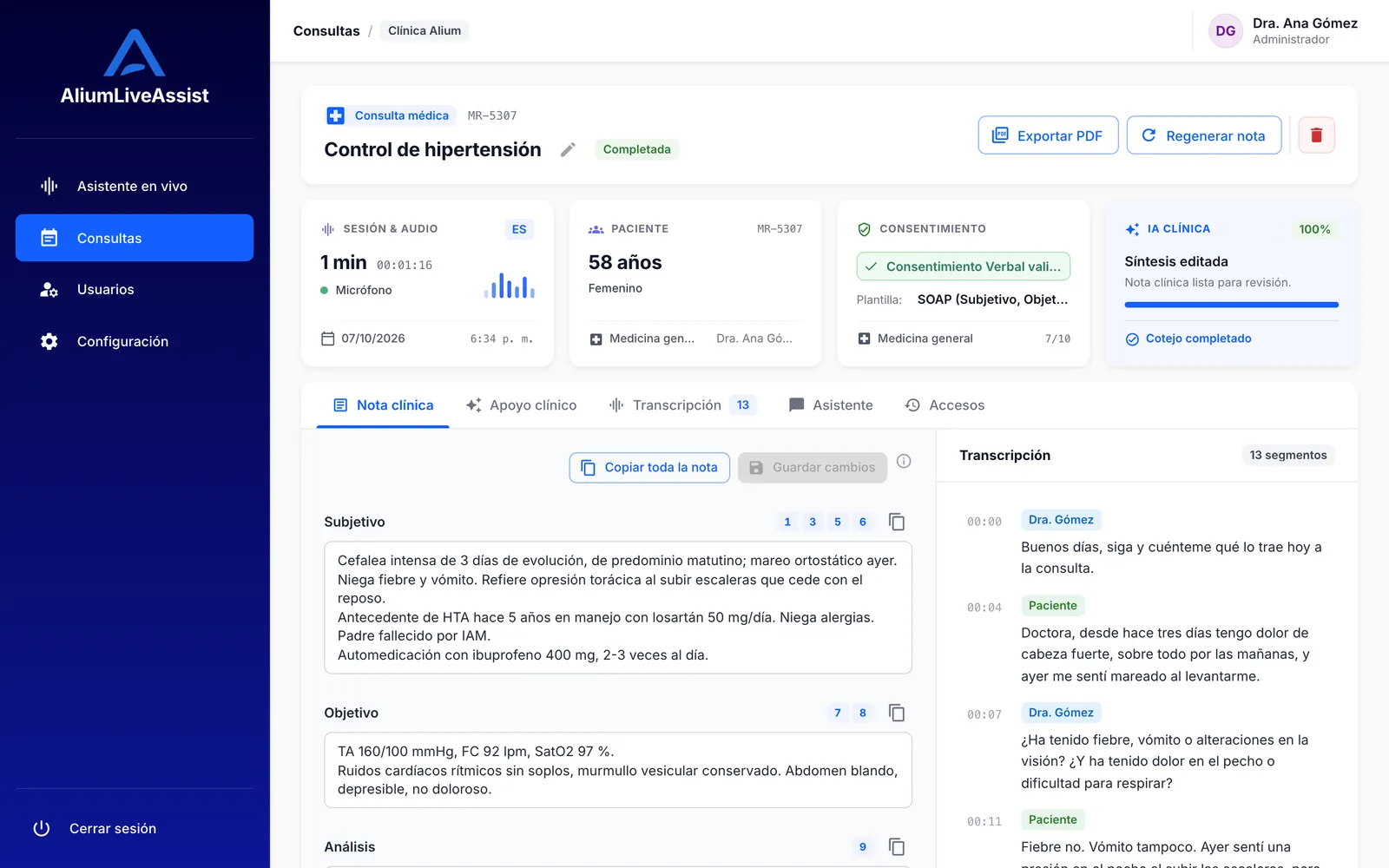The image size is (1389, 868).
Task: Click Consentimiento Verbal validated chip
Action: 963,266
